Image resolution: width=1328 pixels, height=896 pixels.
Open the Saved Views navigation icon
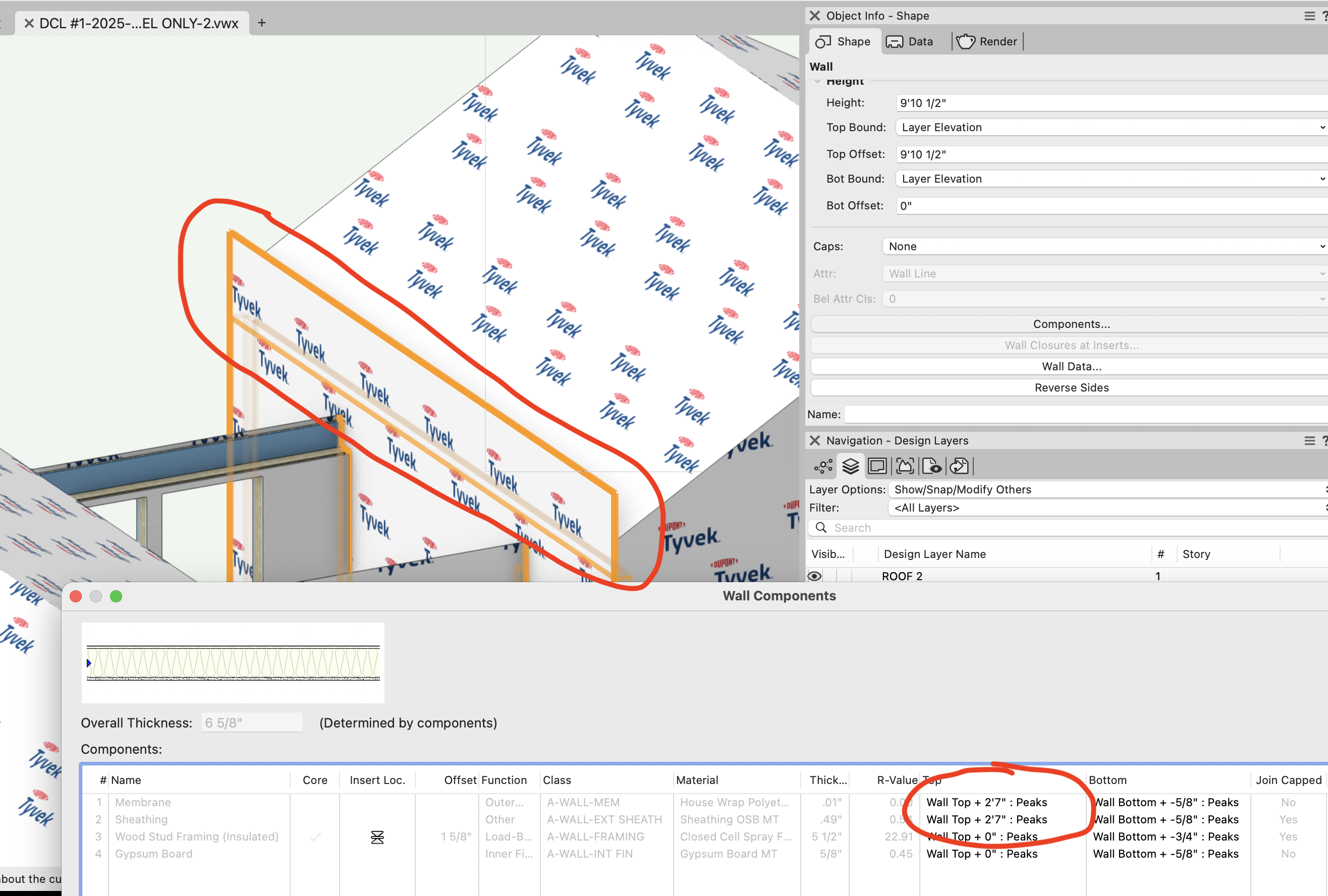tap(931, 466)
